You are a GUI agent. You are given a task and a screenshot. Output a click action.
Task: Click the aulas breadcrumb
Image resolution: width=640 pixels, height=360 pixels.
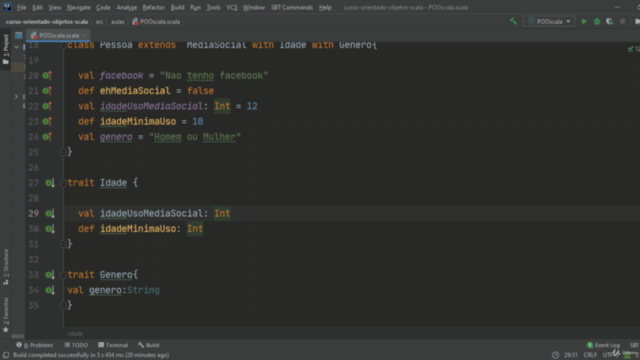coord(118,22)
